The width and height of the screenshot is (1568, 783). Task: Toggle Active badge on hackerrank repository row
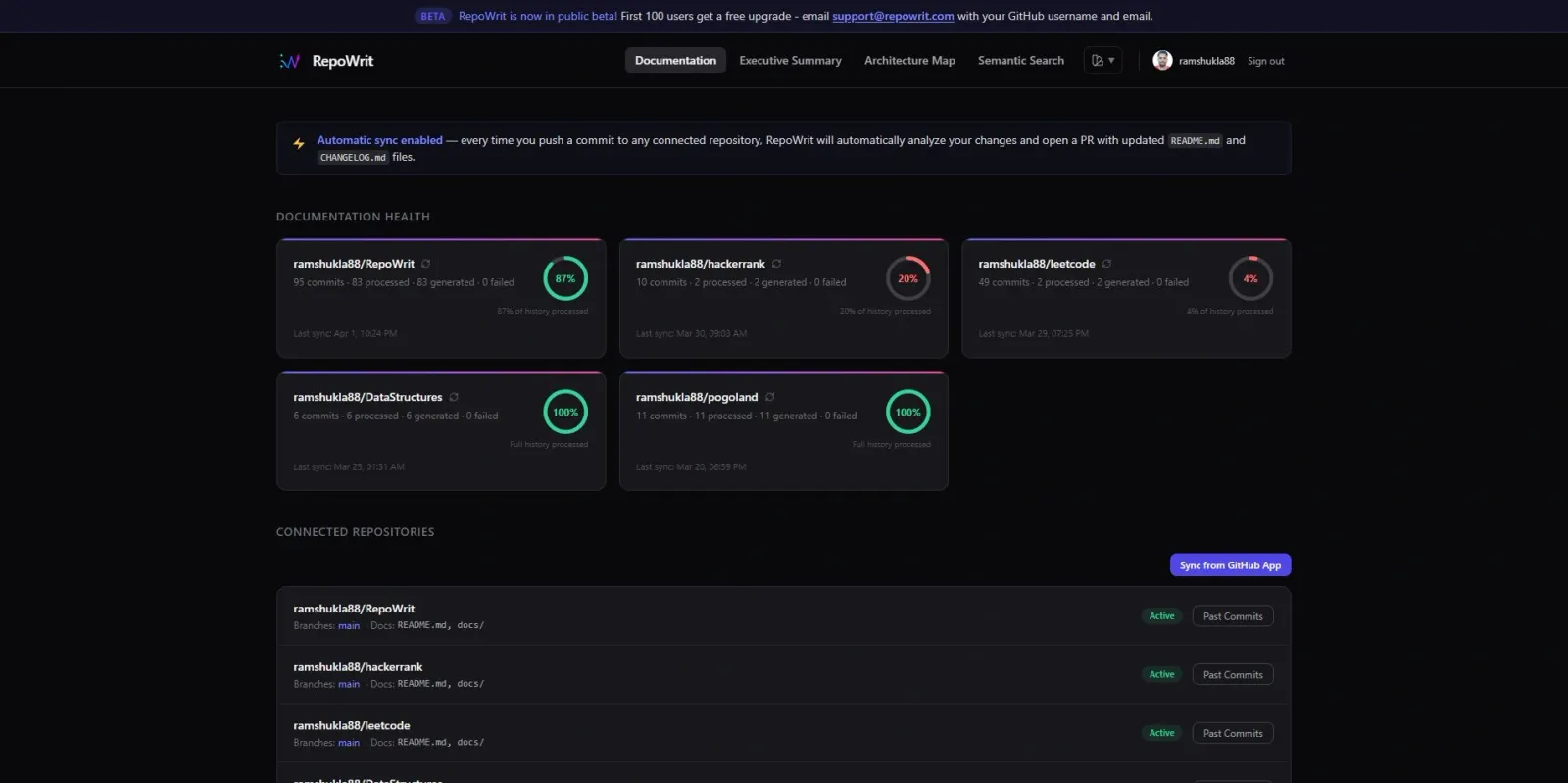[1161, 674]
